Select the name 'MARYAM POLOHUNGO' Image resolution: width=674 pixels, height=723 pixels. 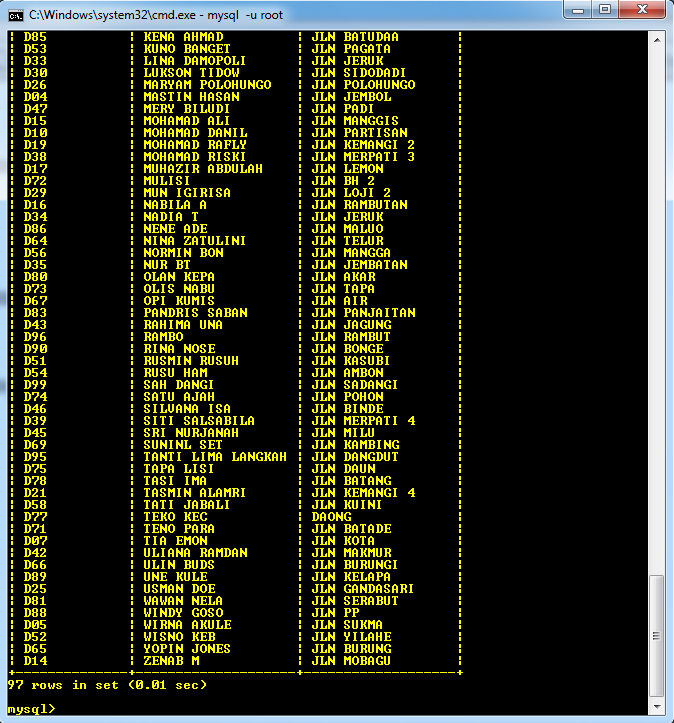(x=207, y=85)
